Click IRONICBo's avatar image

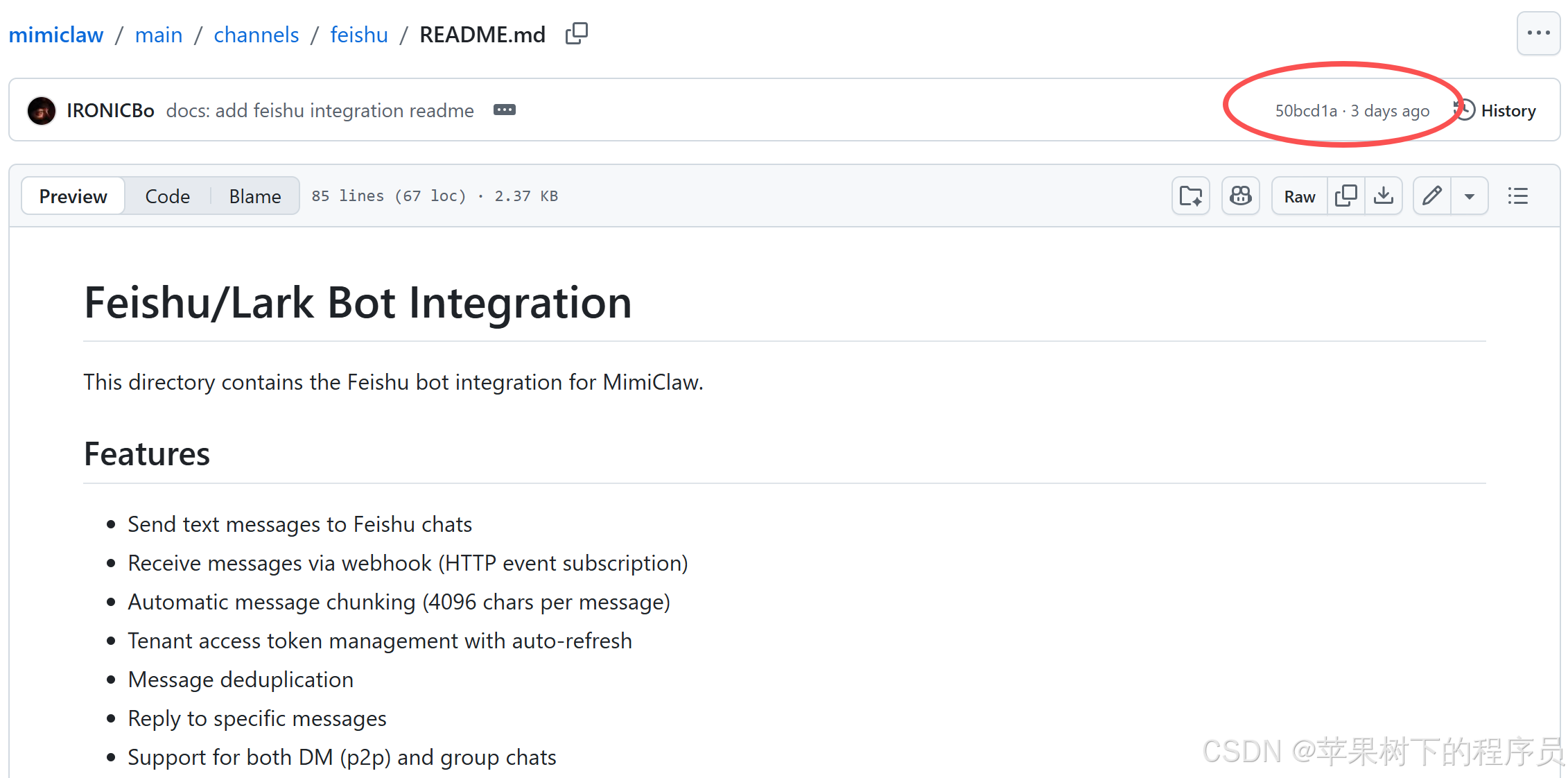[42, 111]
